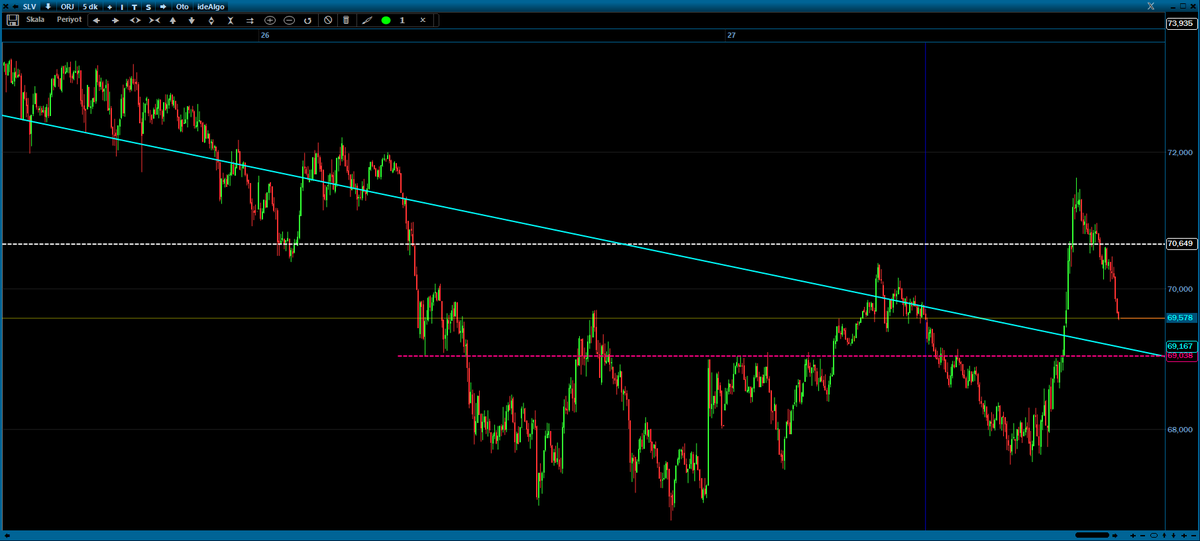The width and height of the screenshot is (1200, 541).
Task: Move the chart up with the toolbar arrow
Action: pyautogui.click(x=173, y=20)
